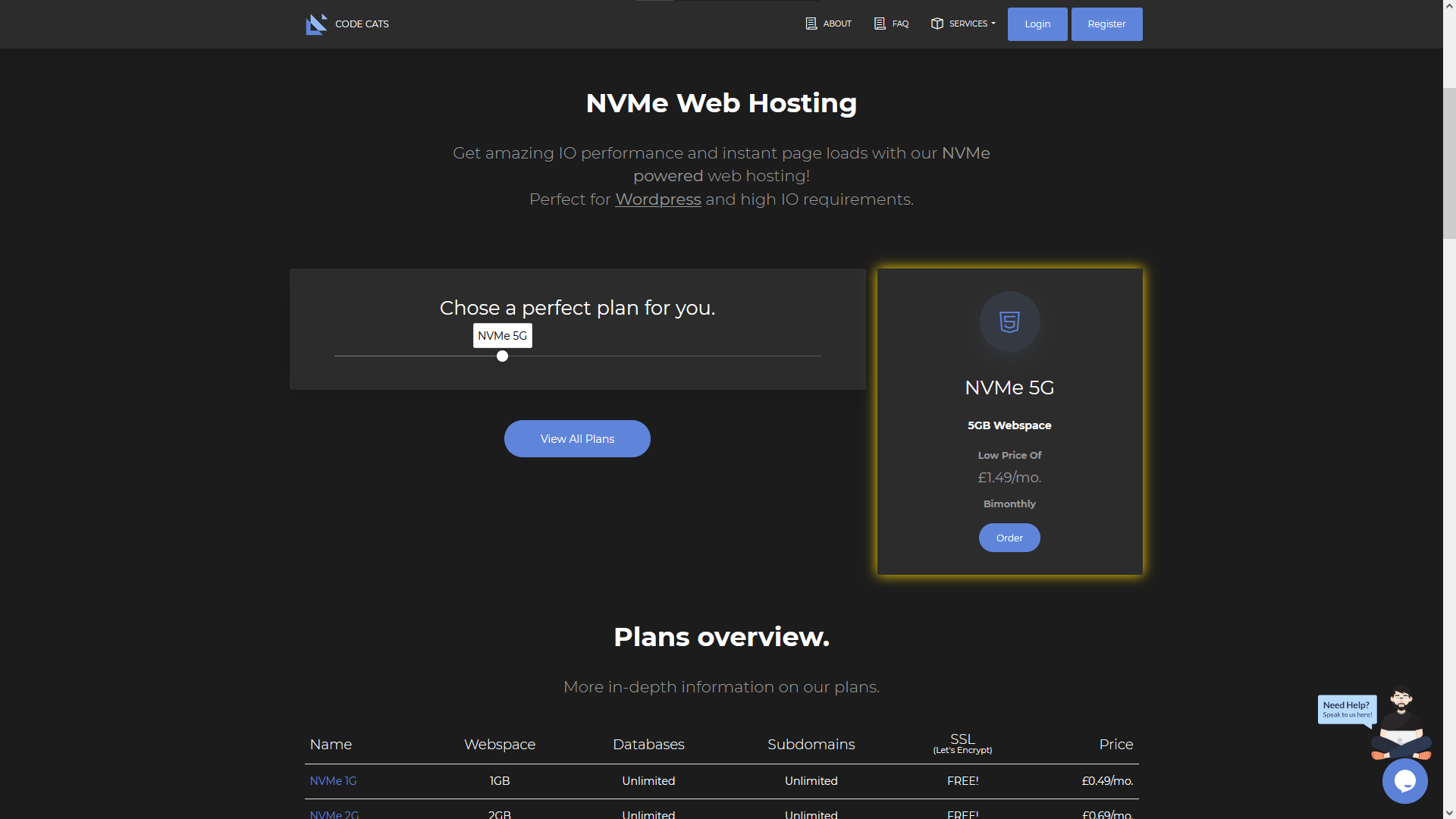
Task: Open the Wordpress link
Action: tap(657, 199)
